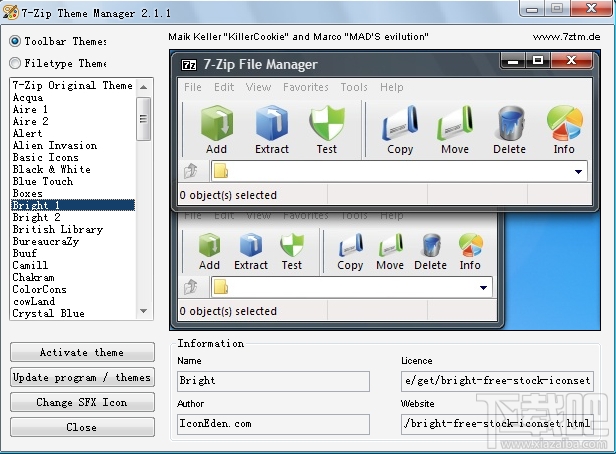Click the palette app icon in title bar

[x=10, y=12]
